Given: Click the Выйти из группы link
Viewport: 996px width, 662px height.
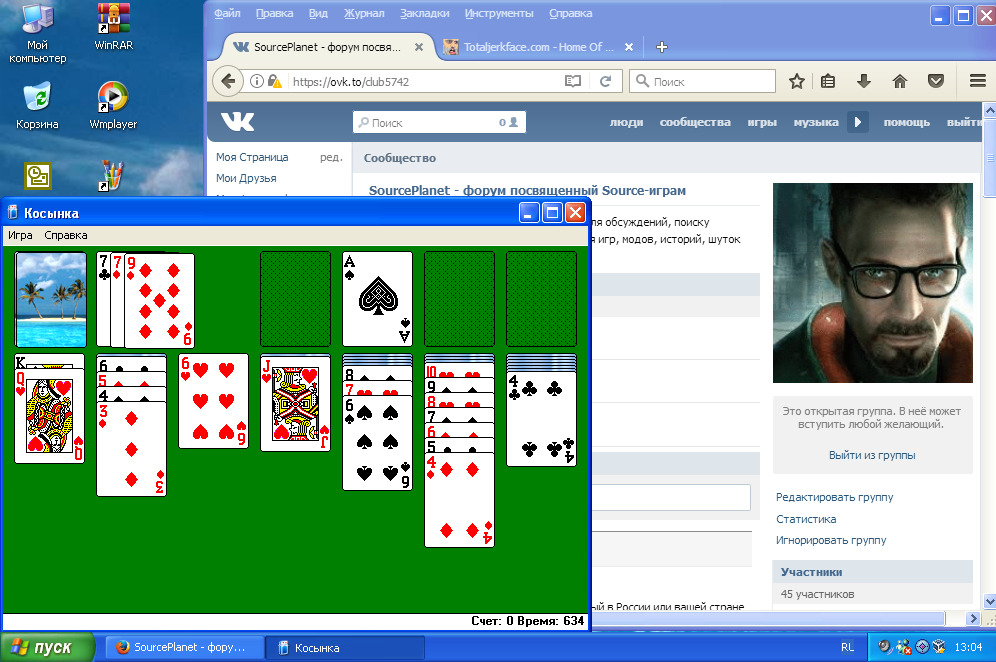Looking at the screenshot, I should click(x=871, y=455).
